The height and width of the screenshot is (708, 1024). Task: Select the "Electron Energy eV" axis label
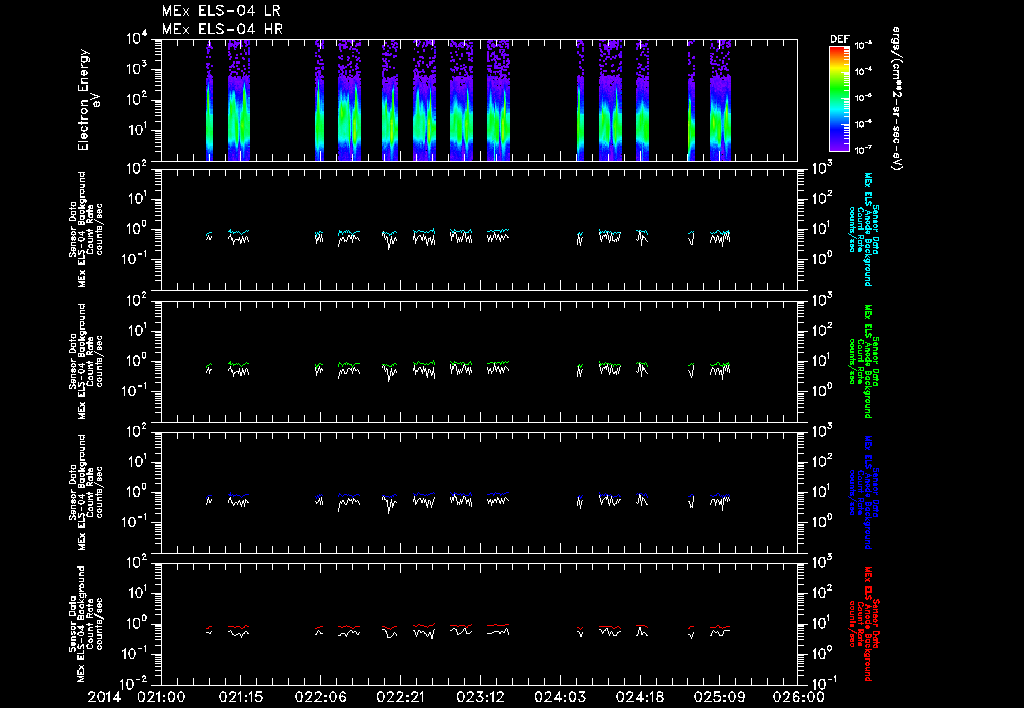[88, 100]
